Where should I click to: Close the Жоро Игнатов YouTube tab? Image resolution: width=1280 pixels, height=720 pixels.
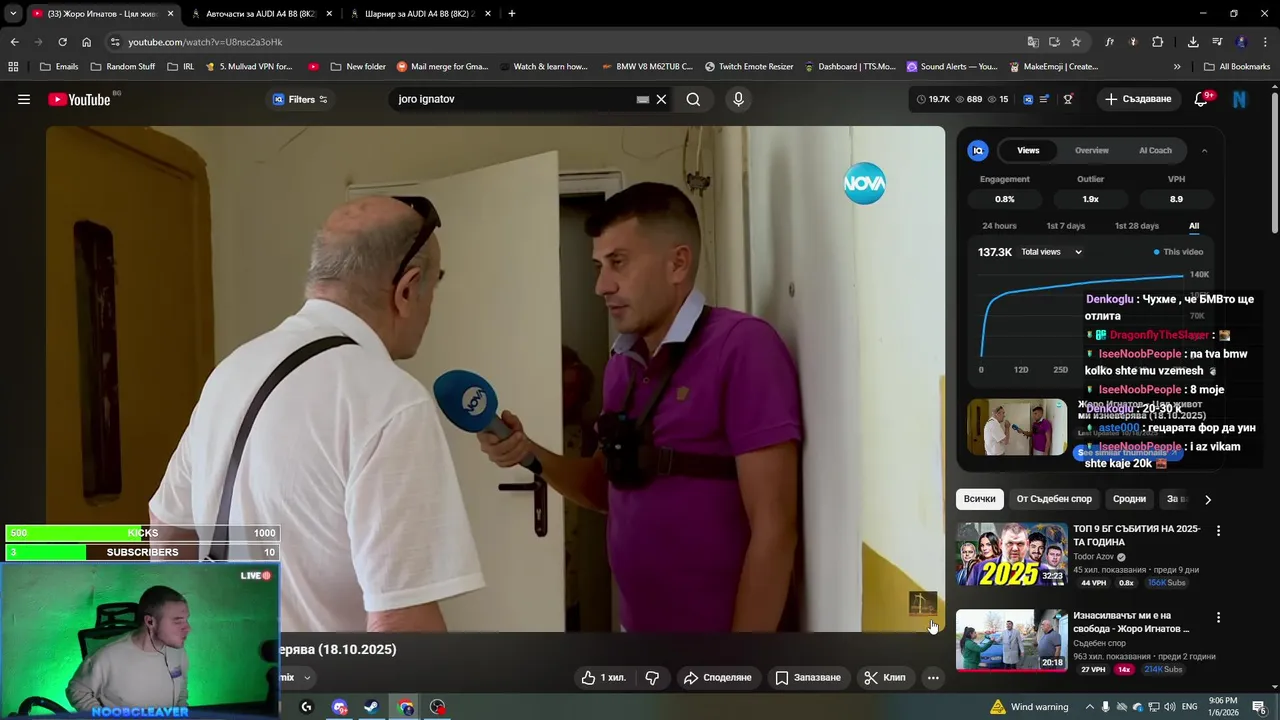[171, 14]
